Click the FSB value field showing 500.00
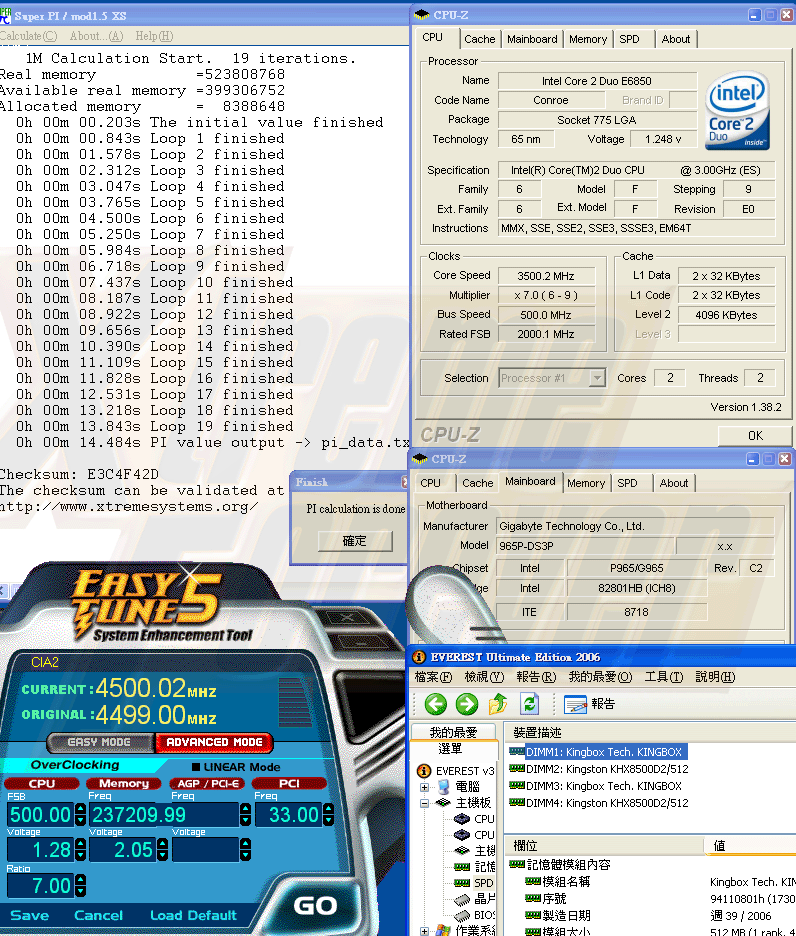The width and height of the screenshot is (796, 936). tap(41, 815)
